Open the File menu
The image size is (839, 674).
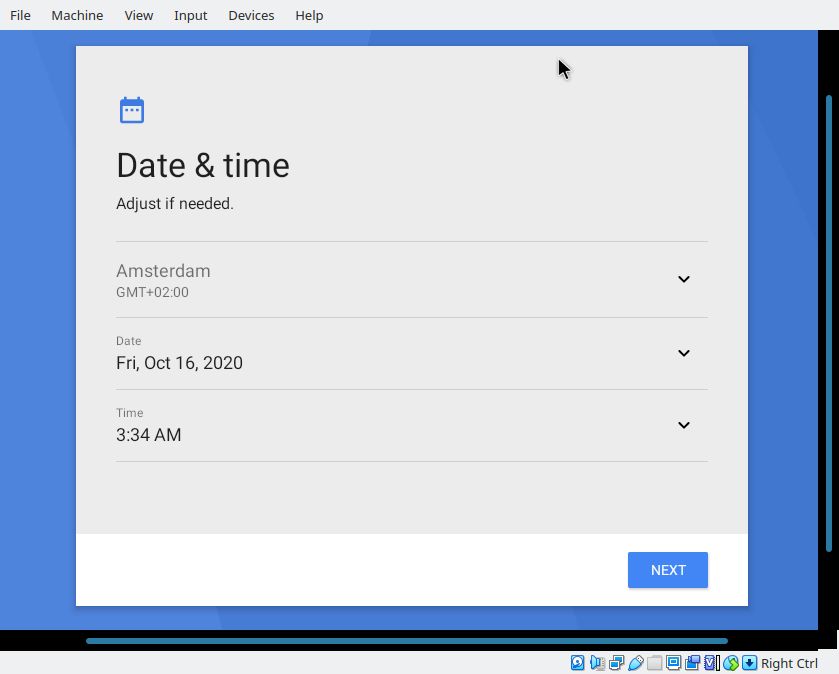coord(20,16)
